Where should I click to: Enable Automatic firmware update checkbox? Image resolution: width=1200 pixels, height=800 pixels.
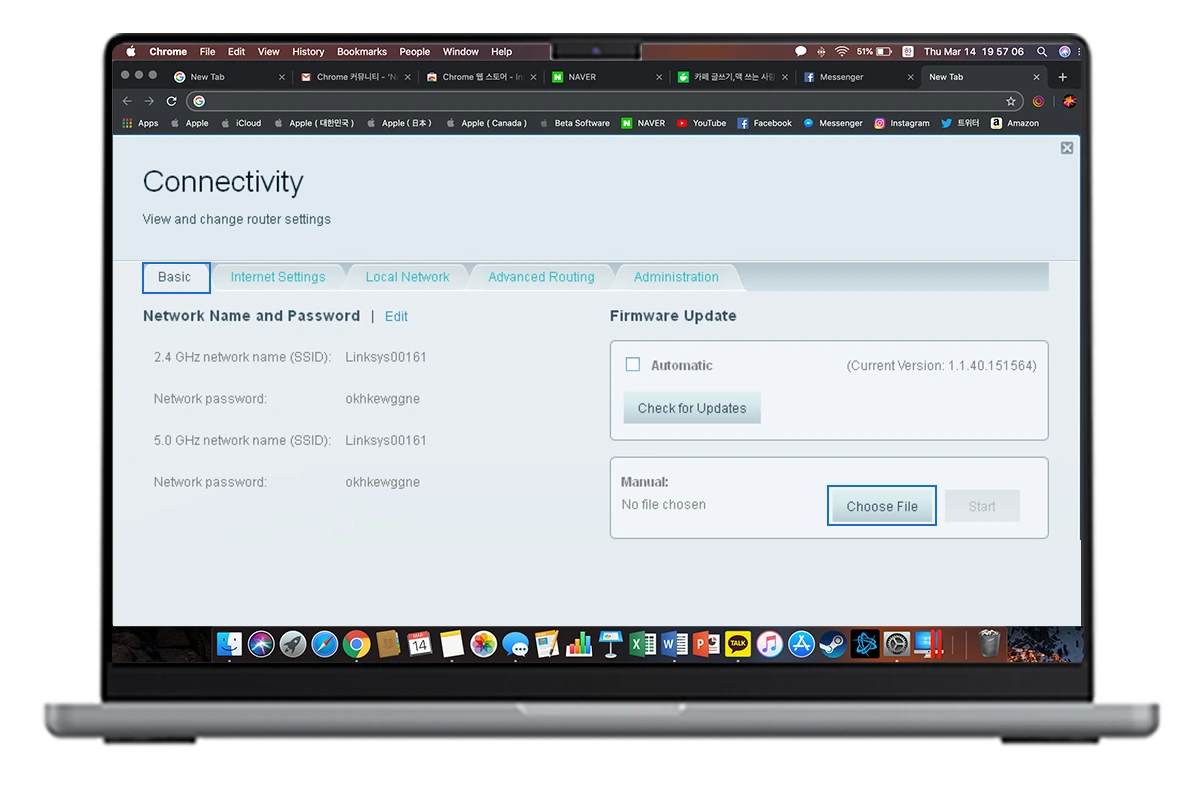point(633,365)
